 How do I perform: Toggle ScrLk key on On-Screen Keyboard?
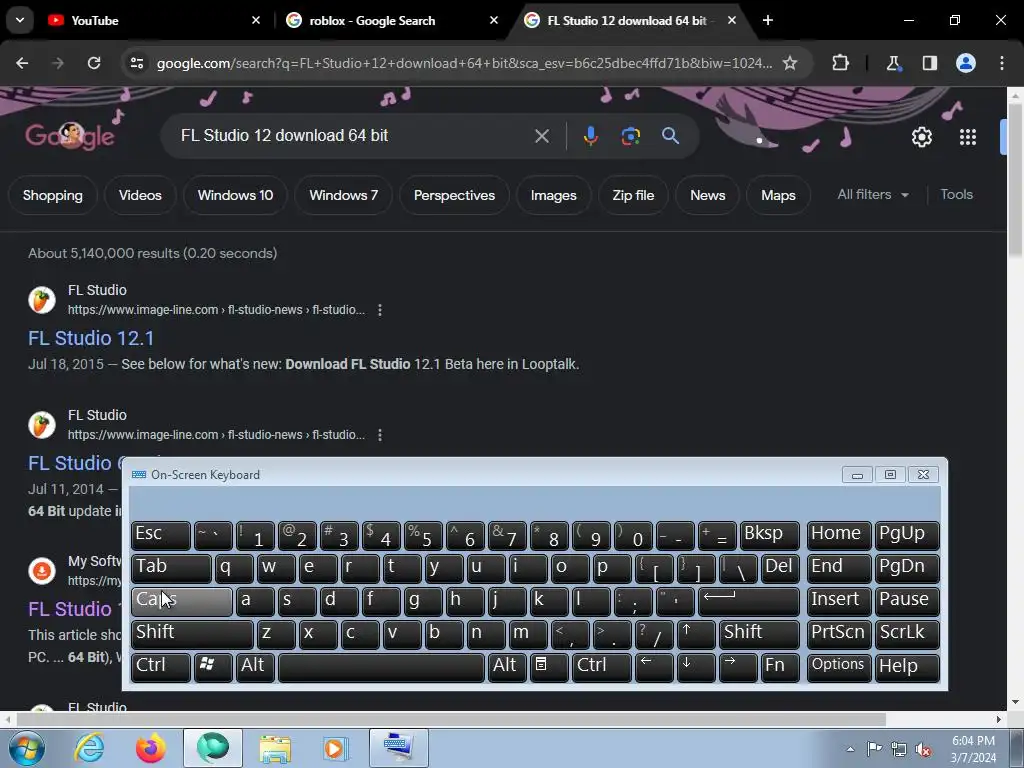point(907,633)
